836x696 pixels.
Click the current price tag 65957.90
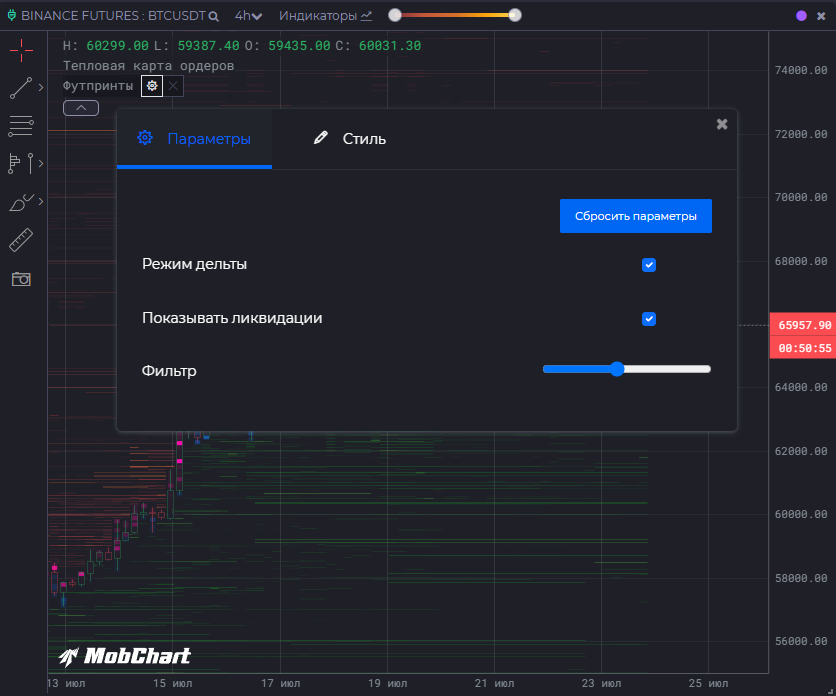click(803, 325)
